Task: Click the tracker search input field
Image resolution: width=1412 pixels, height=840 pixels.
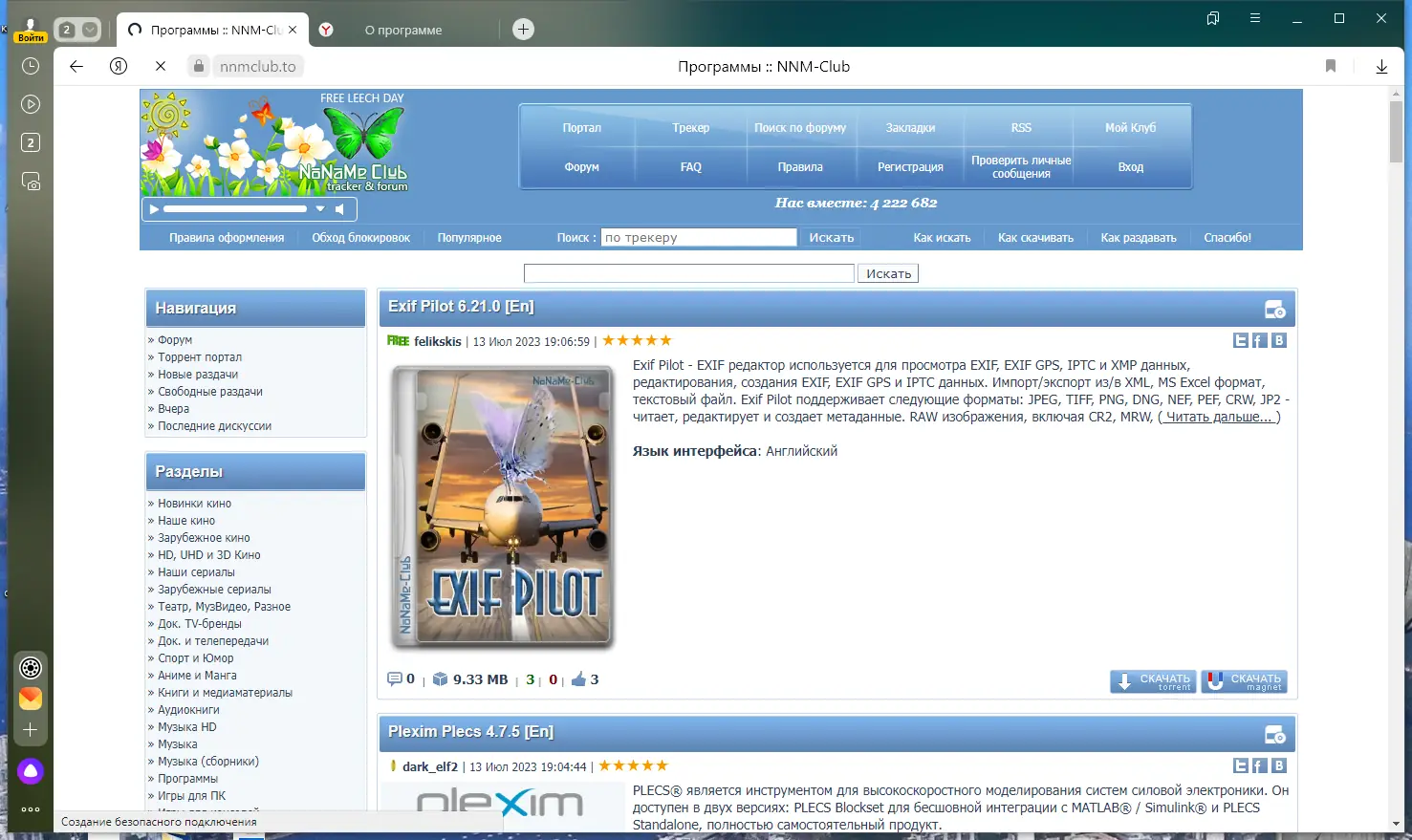Action: (x=699, y=238)
